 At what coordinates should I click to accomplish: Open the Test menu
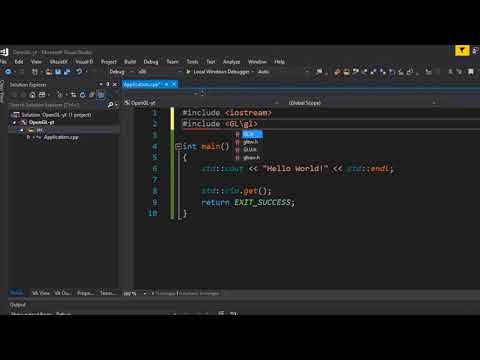click(x=211, y=62)
